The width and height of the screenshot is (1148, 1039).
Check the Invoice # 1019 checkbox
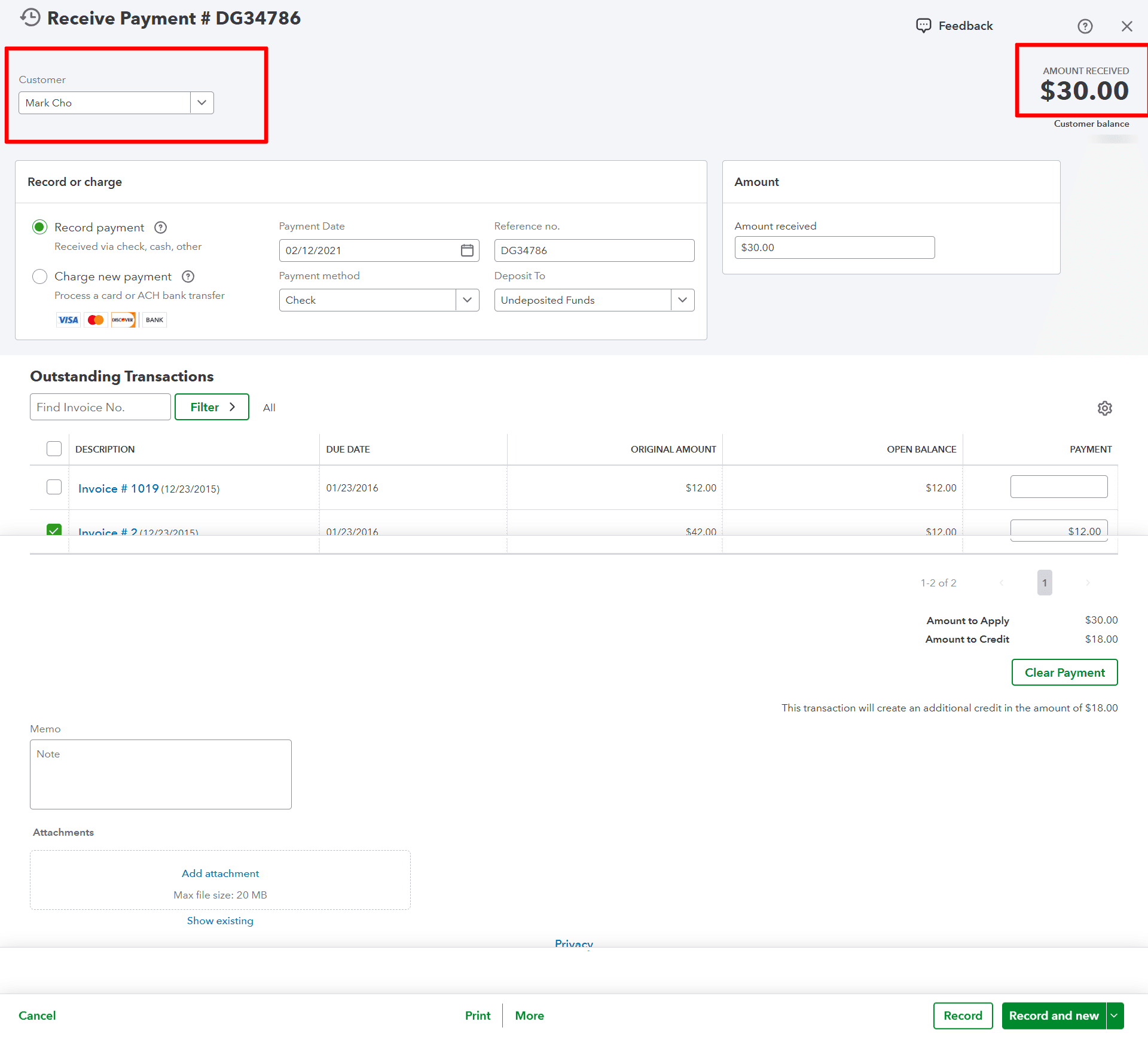(54, 487)
